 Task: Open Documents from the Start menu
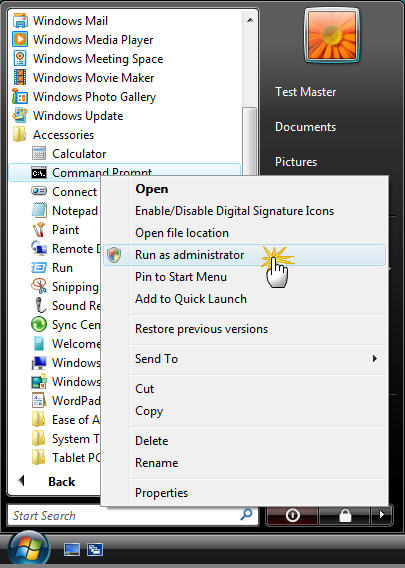click(305, 127)
